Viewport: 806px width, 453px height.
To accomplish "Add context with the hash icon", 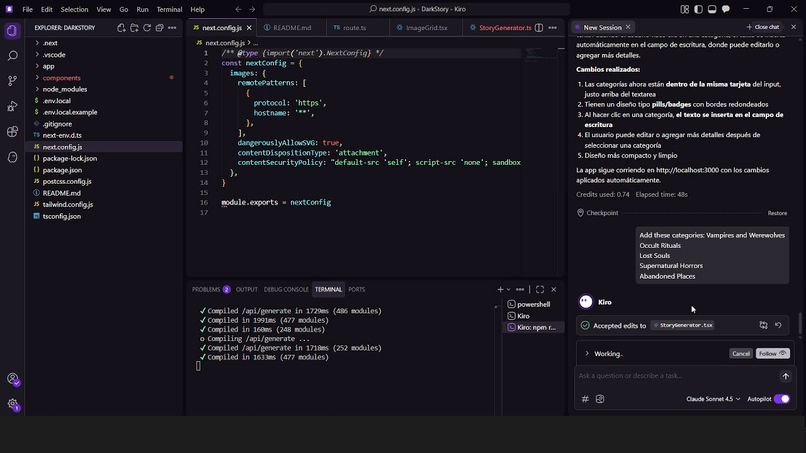I will point(585,399).
